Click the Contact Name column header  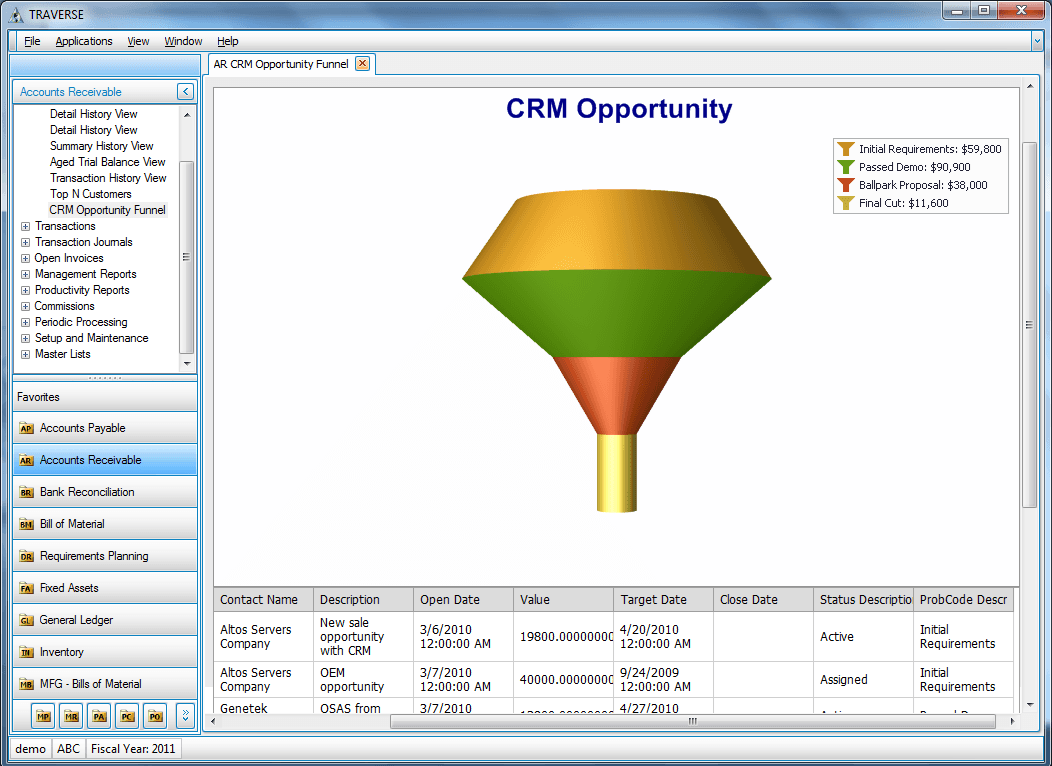263,600
